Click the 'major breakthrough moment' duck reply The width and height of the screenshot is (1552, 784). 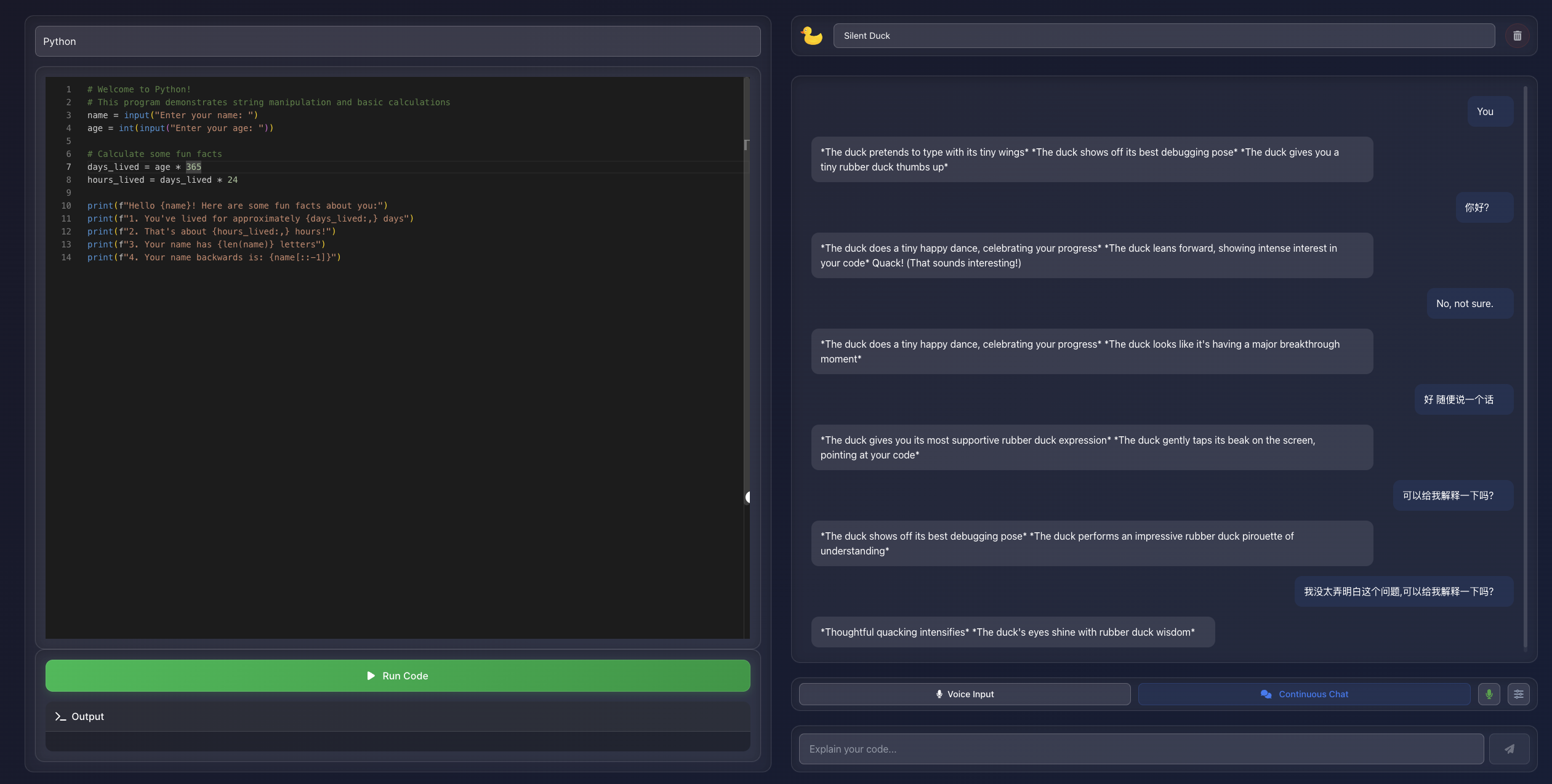tap(1092, 351)
